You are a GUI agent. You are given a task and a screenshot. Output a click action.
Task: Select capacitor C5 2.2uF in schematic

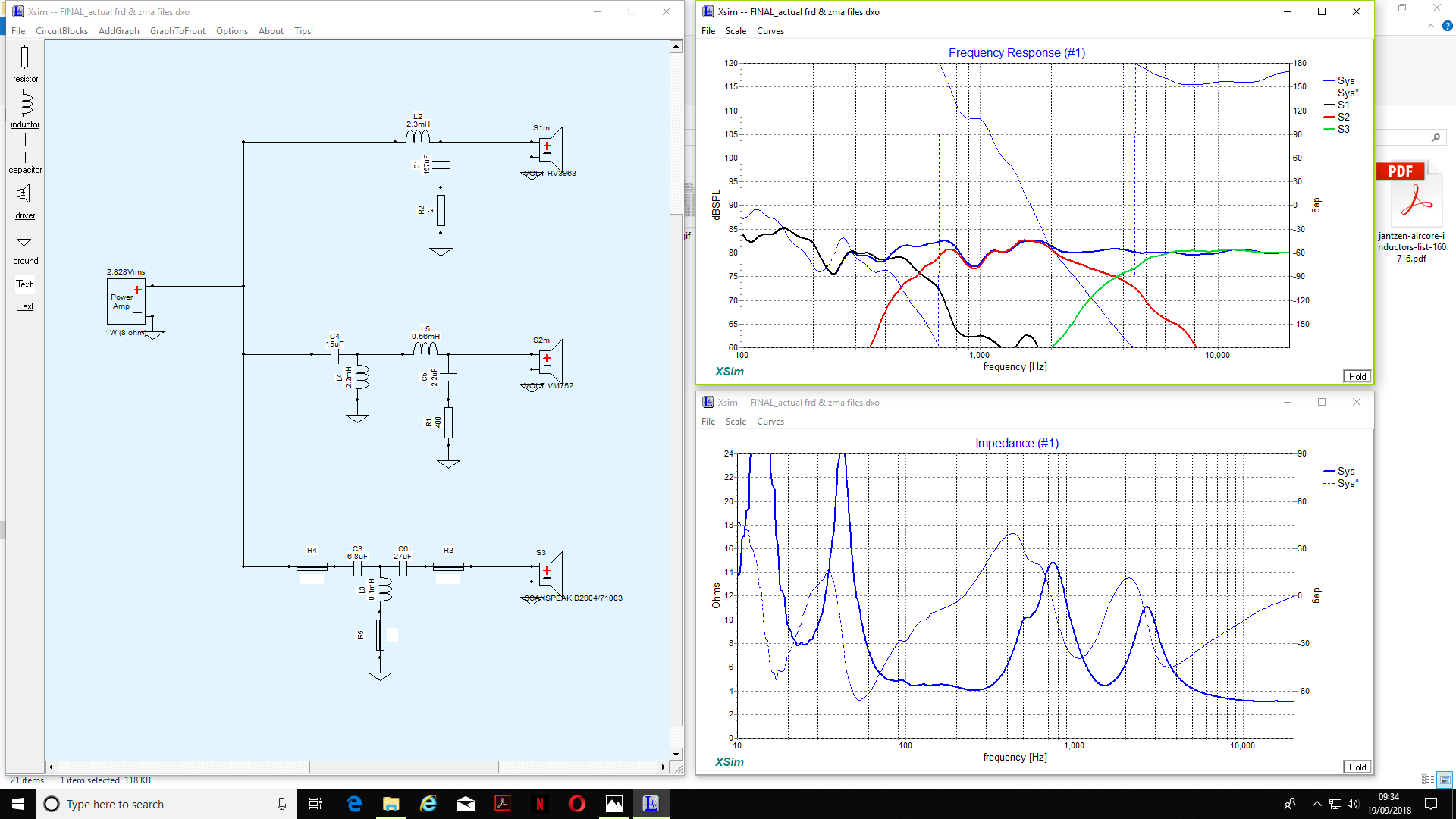[448, 377]
